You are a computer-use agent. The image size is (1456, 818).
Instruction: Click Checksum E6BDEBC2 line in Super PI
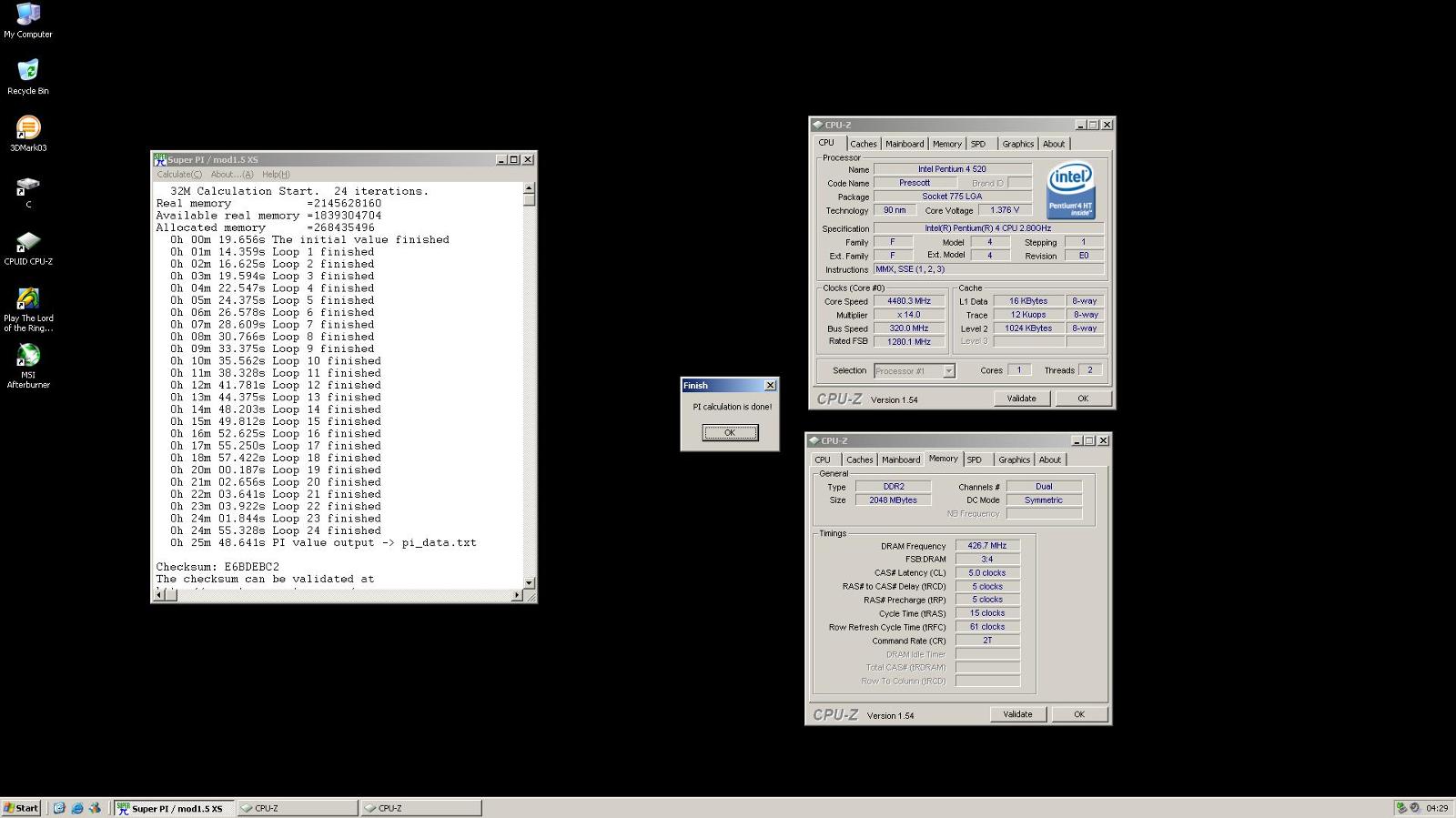coord(217,567)
